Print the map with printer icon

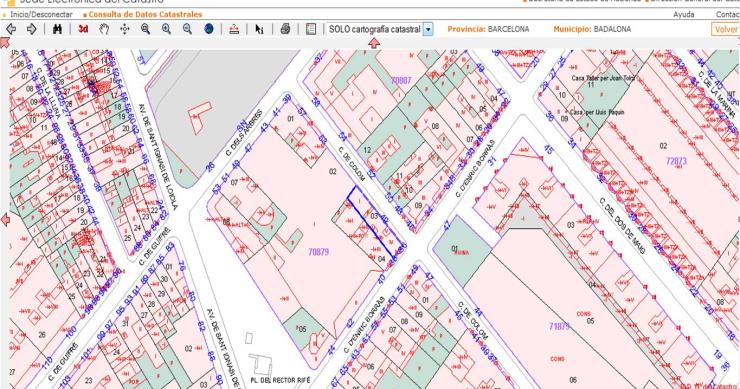(285, 29)
